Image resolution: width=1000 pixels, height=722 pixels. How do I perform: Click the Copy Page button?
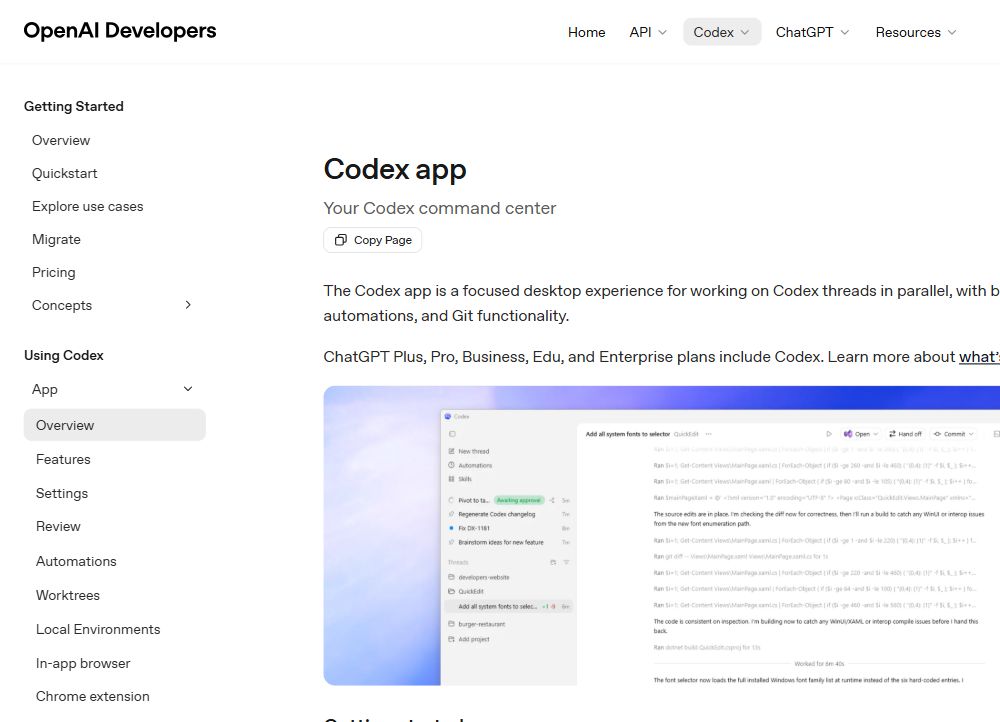coord(372,240)
